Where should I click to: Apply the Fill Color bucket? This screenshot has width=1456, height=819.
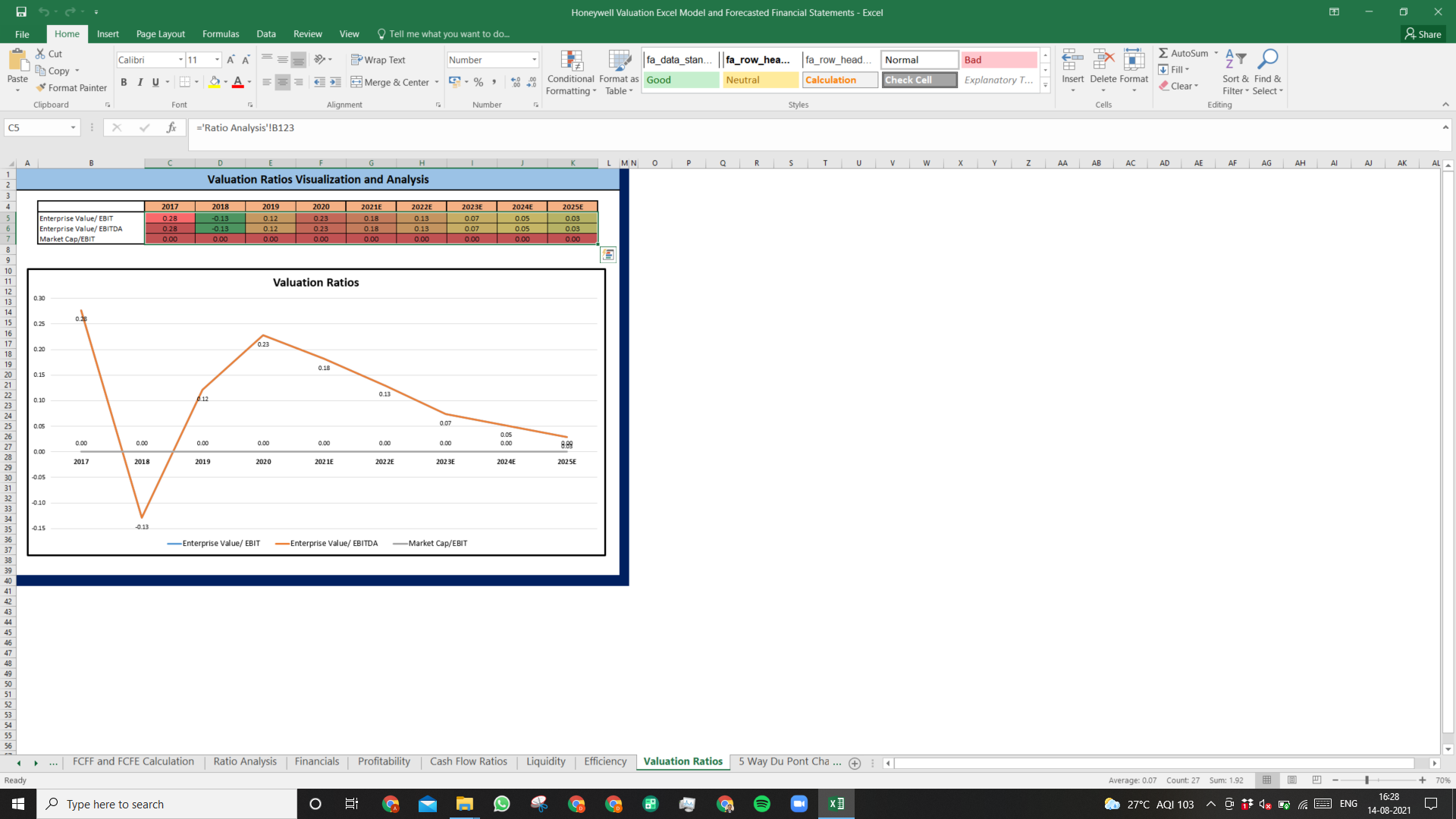click(x=215, y=82)
